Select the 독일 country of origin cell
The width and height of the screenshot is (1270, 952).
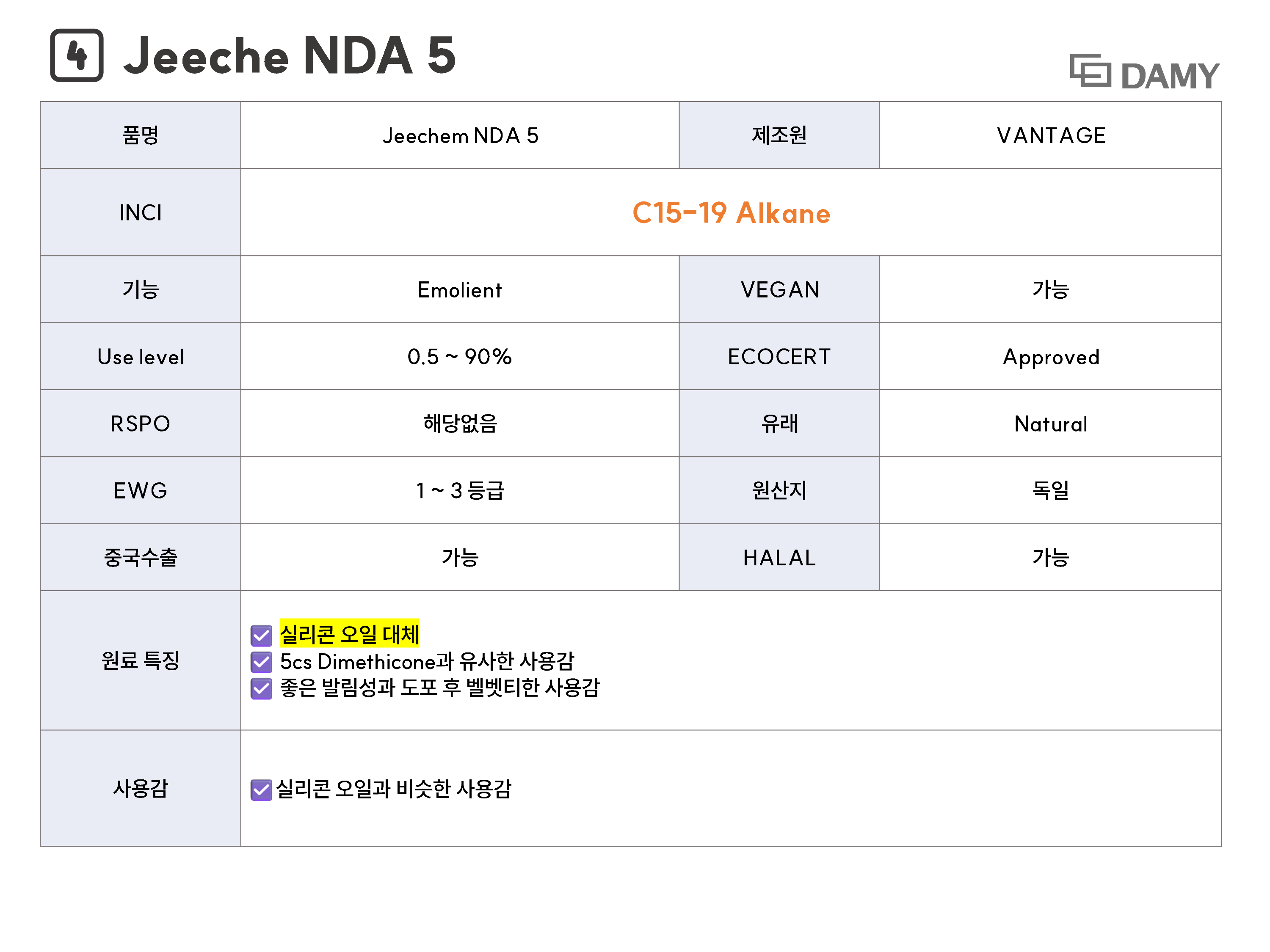[1050, 491]
